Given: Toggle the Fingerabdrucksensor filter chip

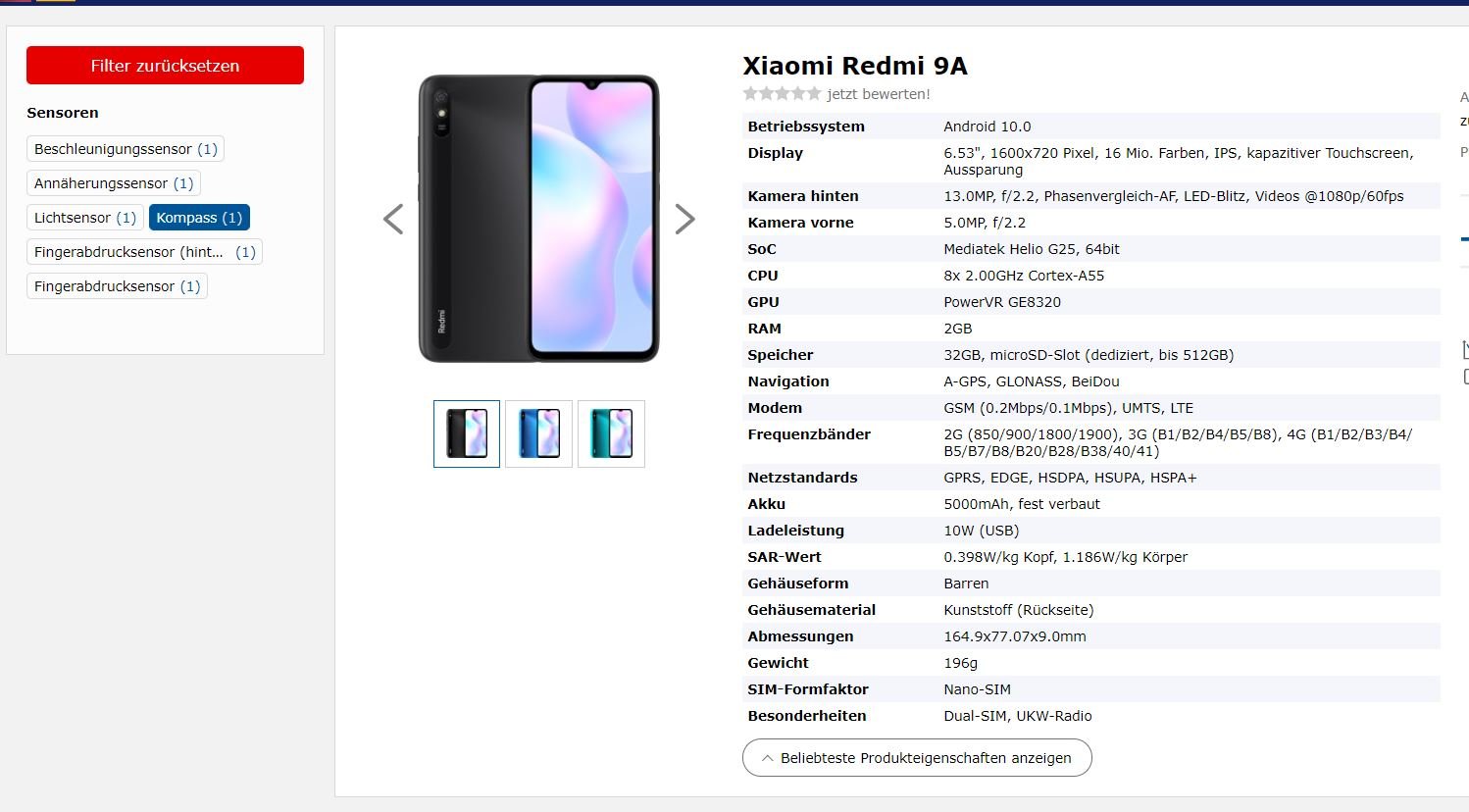Looking at the screenshot, I should click(117, 286).
